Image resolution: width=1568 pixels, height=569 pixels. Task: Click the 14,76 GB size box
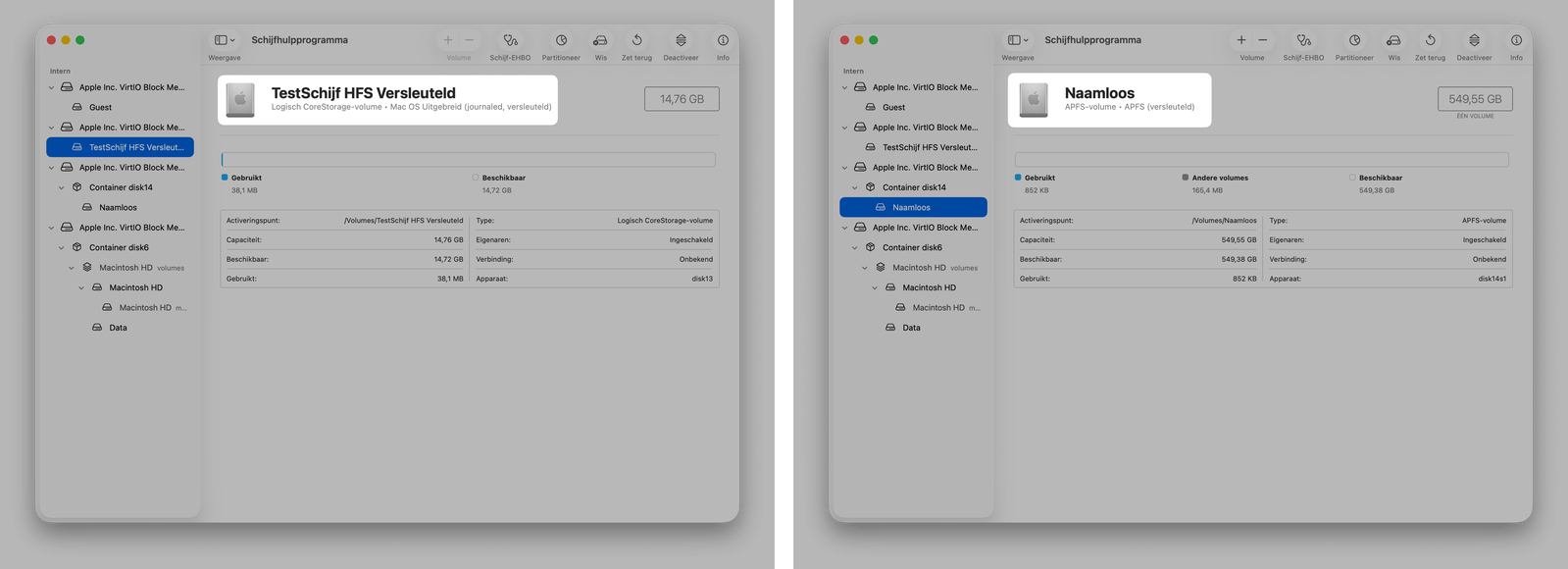coord(682,99)
